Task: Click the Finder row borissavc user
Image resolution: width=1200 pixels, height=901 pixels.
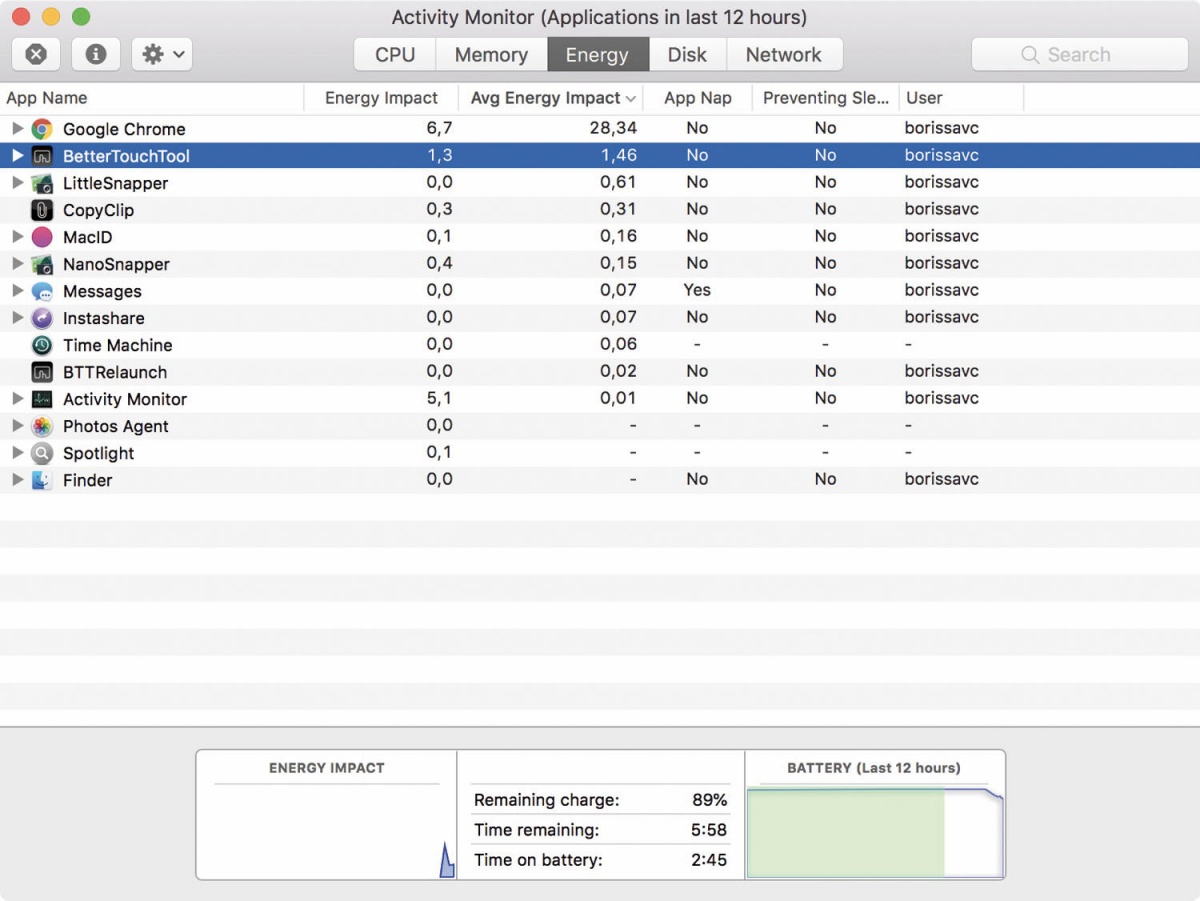Action: pos(942,479)
